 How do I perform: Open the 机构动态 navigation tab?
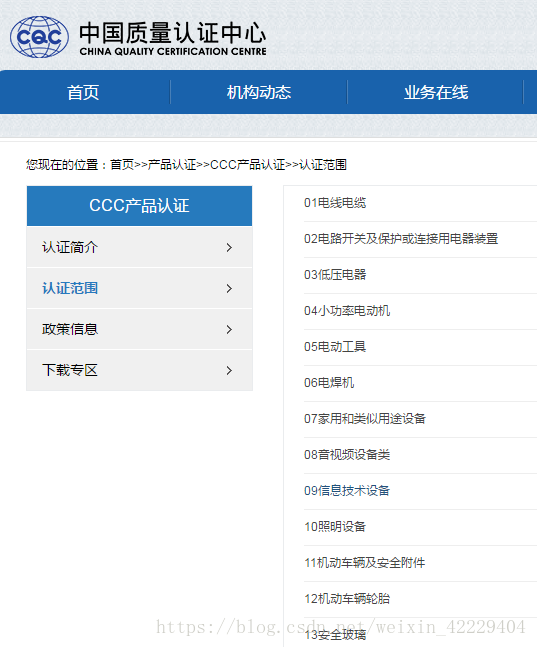(x=259, y=92)
